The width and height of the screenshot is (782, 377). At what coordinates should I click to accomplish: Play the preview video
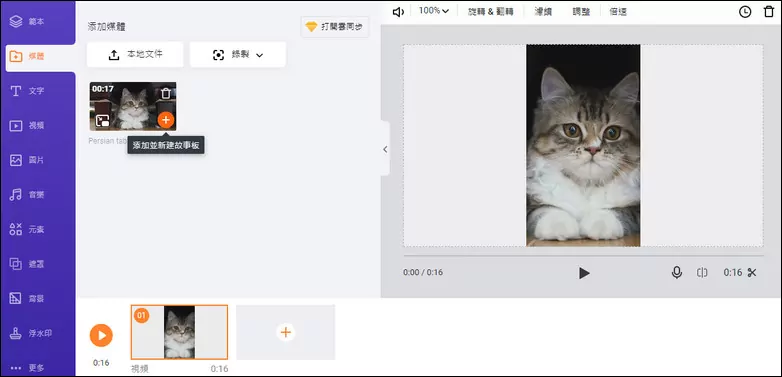(584, 273)
